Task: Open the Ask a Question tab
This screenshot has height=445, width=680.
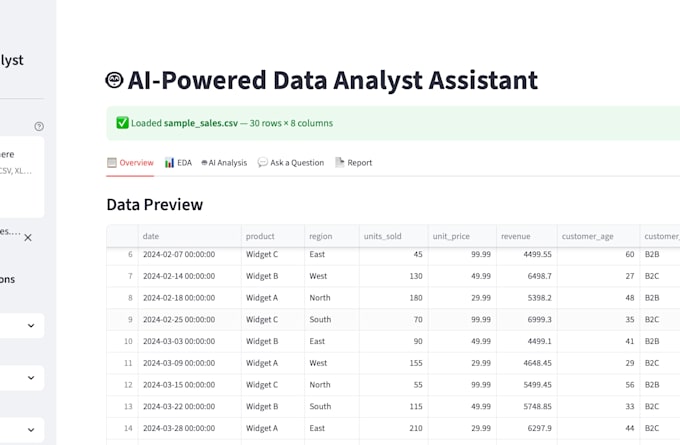Action: click(x=291, y=163)
